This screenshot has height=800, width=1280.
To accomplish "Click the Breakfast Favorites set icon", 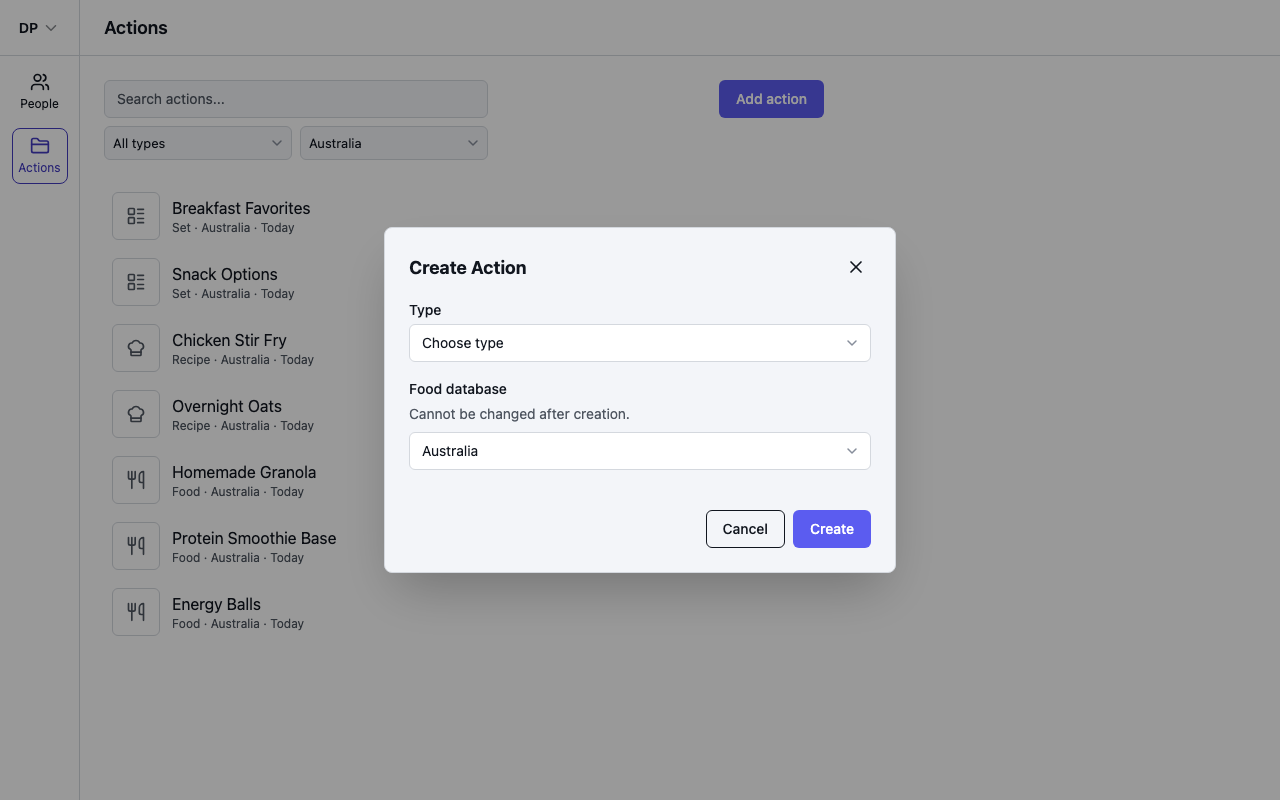I will pos(136,216).
